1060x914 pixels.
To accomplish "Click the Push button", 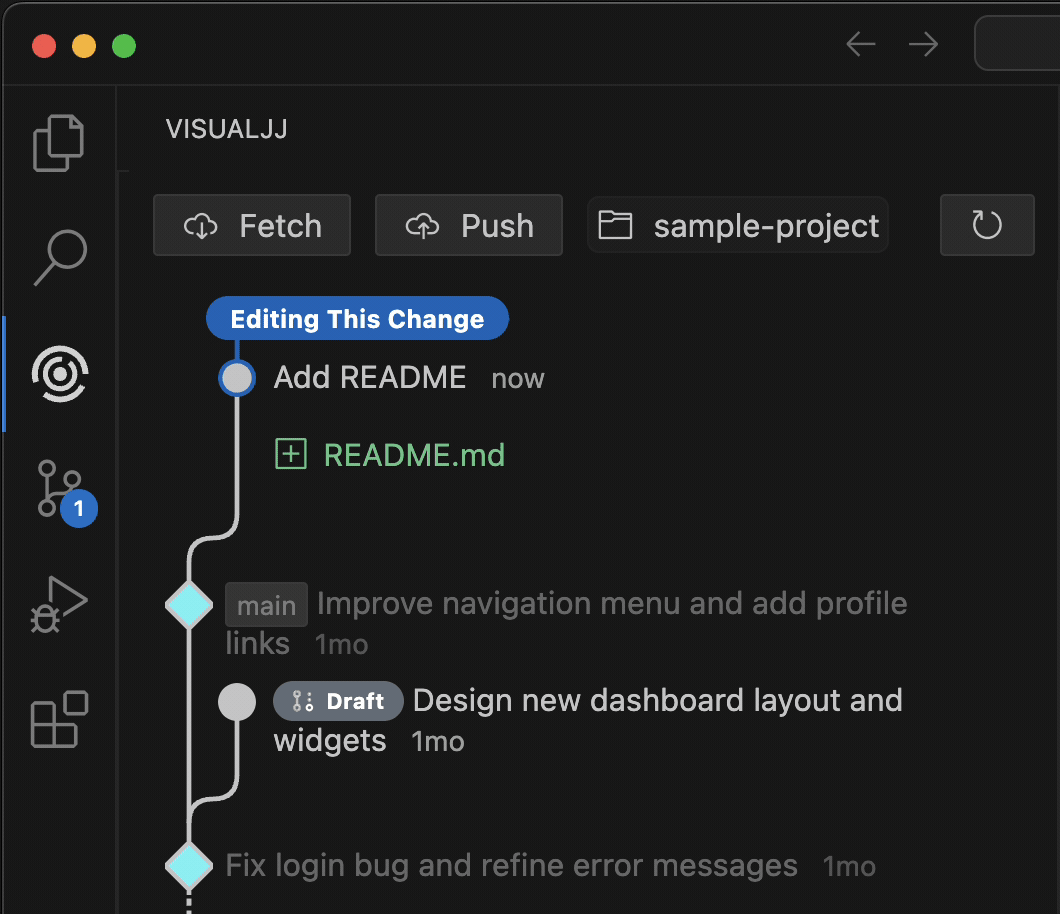I will [x=468, y=225].
